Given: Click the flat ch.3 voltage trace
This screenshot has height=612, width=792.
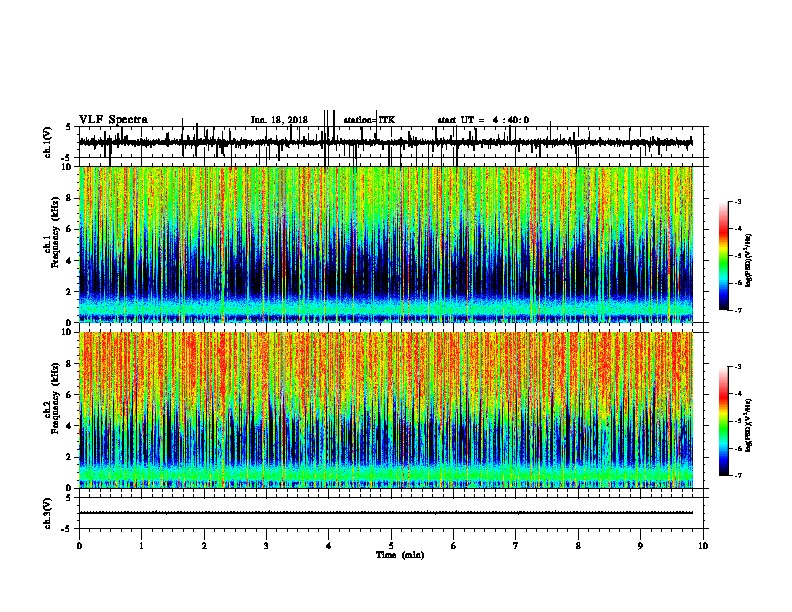Looking at the screenshot, I should tap(386, 513).
